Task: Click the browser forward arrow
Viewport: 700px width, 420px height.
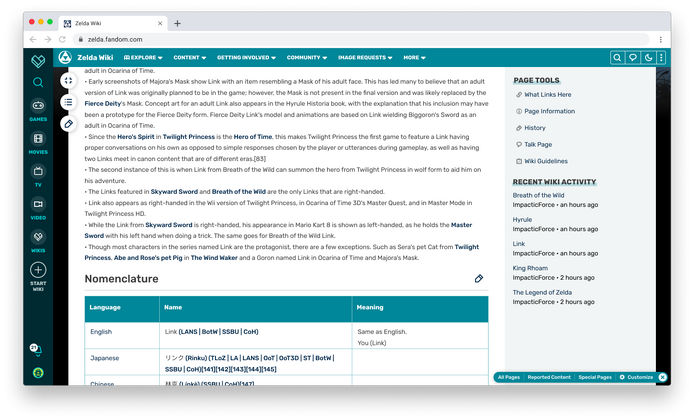Action: click(48, 39)
